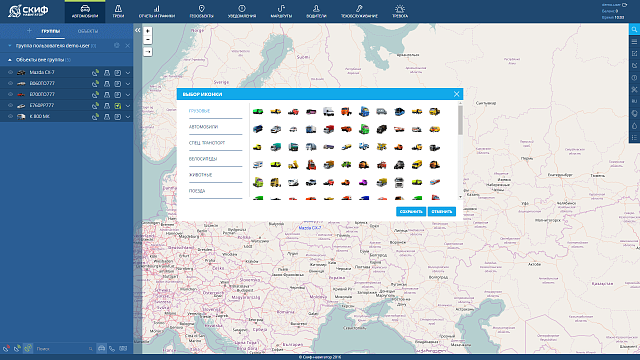The width and height of the screenshot is (640, 360).
Task: Toggle checked info icon for Е768РР777
Action: point(118,106)
